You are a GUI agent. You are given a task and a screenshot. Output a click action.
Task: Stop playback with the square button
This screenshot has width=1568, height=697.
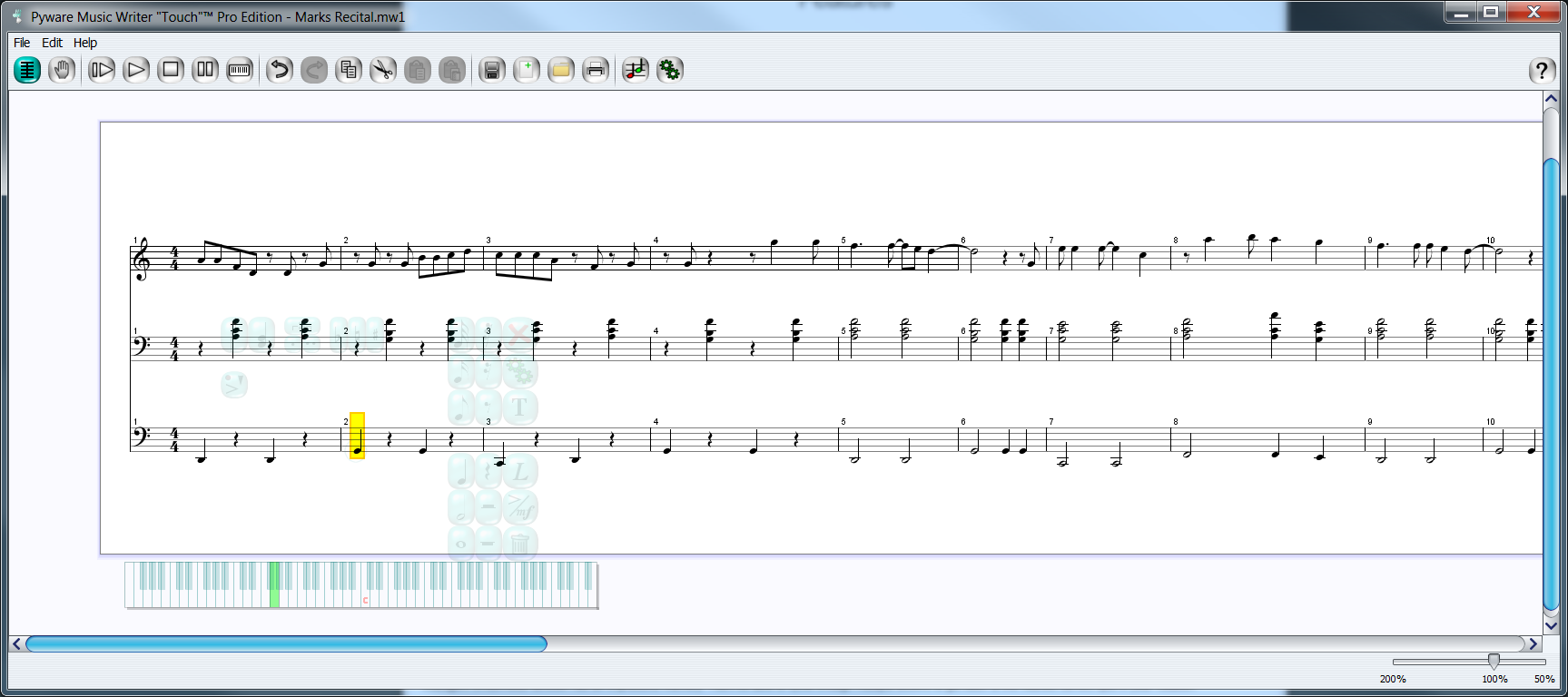[x=171, y=70]
